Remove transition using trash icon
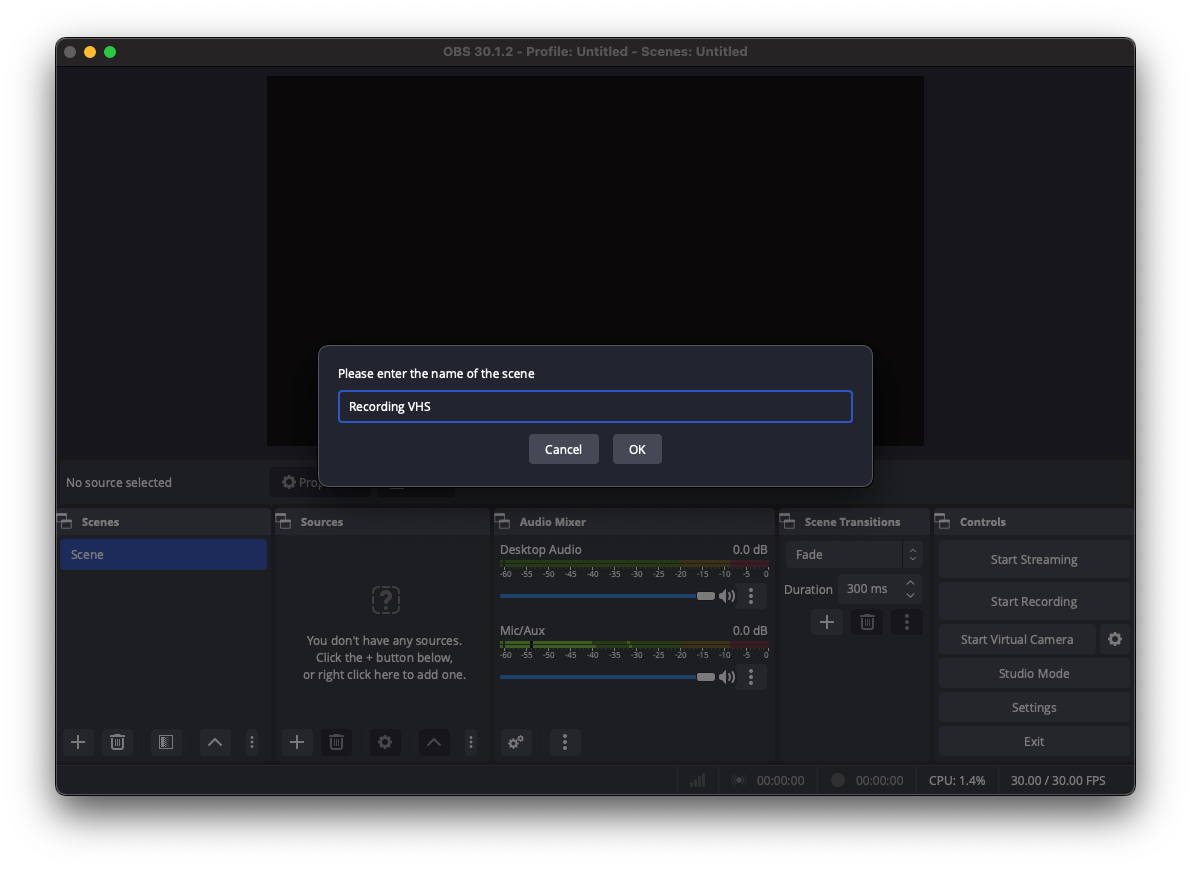The height and width of the screenshot is (869, 1191). (867, 622)
